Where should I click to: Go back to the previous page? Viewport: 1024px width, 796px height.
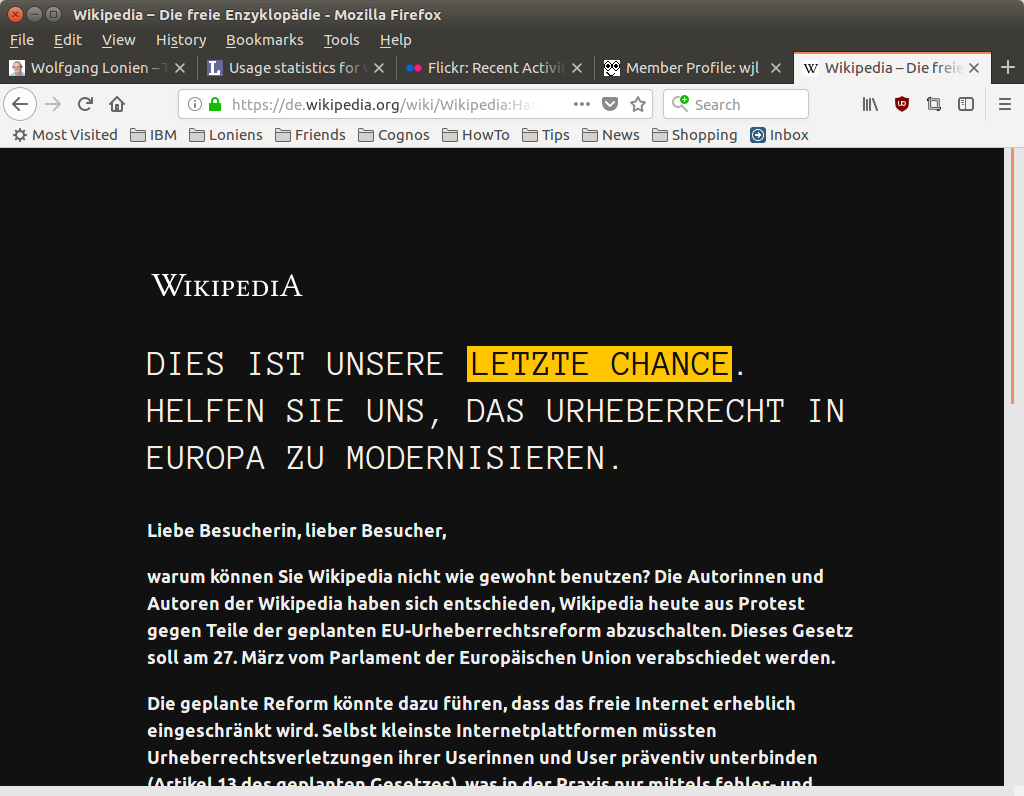(x=20, y=104)
